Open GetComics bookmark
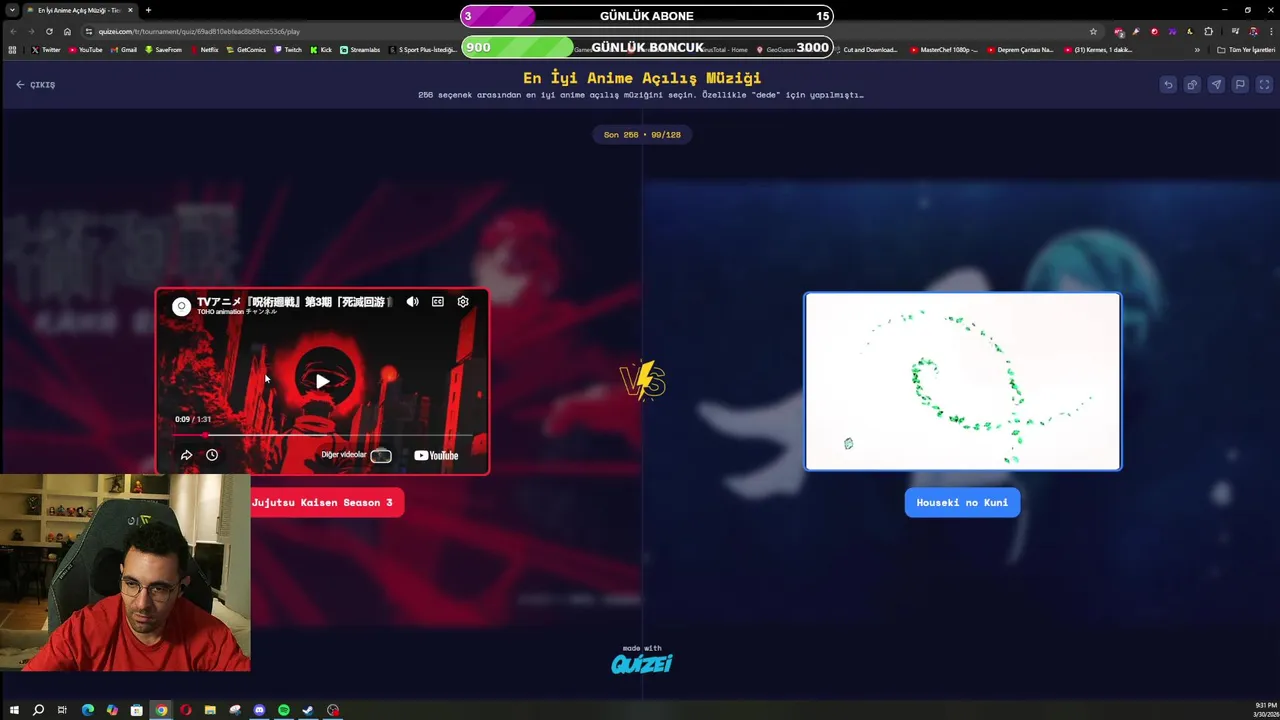1280x720 pixels. pos(247,50)
